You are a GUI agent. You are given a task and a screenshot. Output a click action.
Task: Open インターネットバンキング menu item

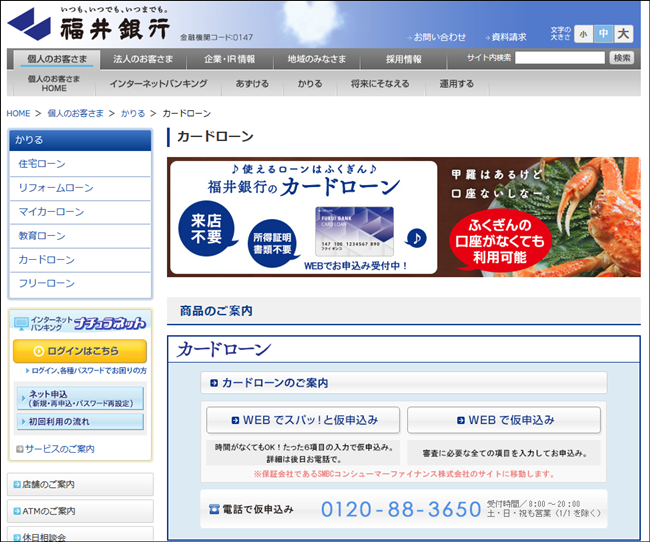point(158,83)
